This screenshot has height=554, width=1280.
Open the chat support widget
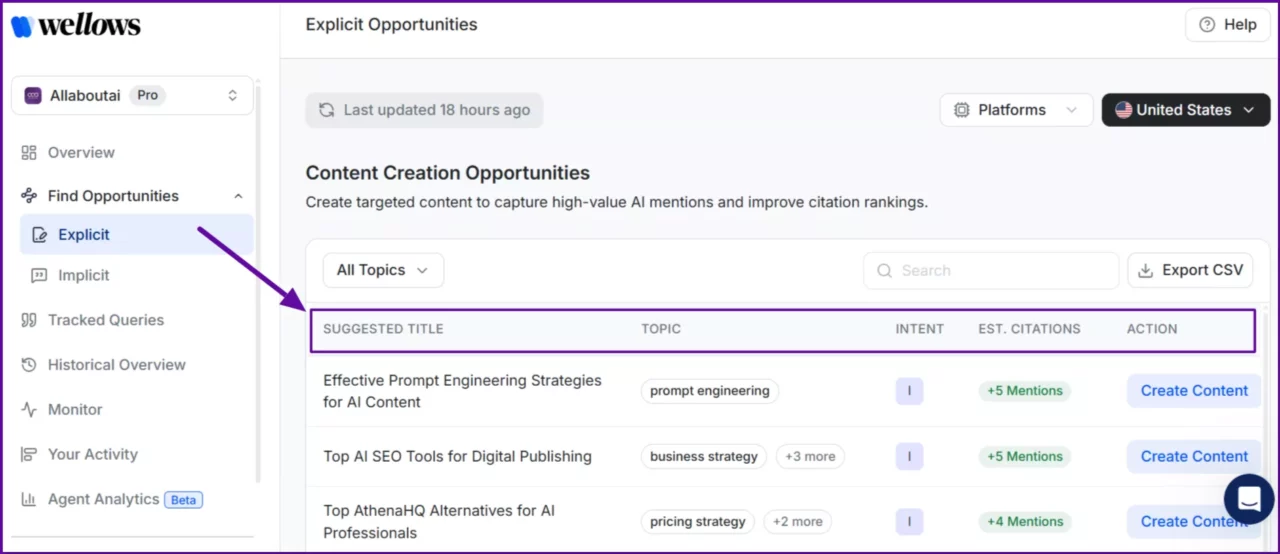(x=1249, y=498)
